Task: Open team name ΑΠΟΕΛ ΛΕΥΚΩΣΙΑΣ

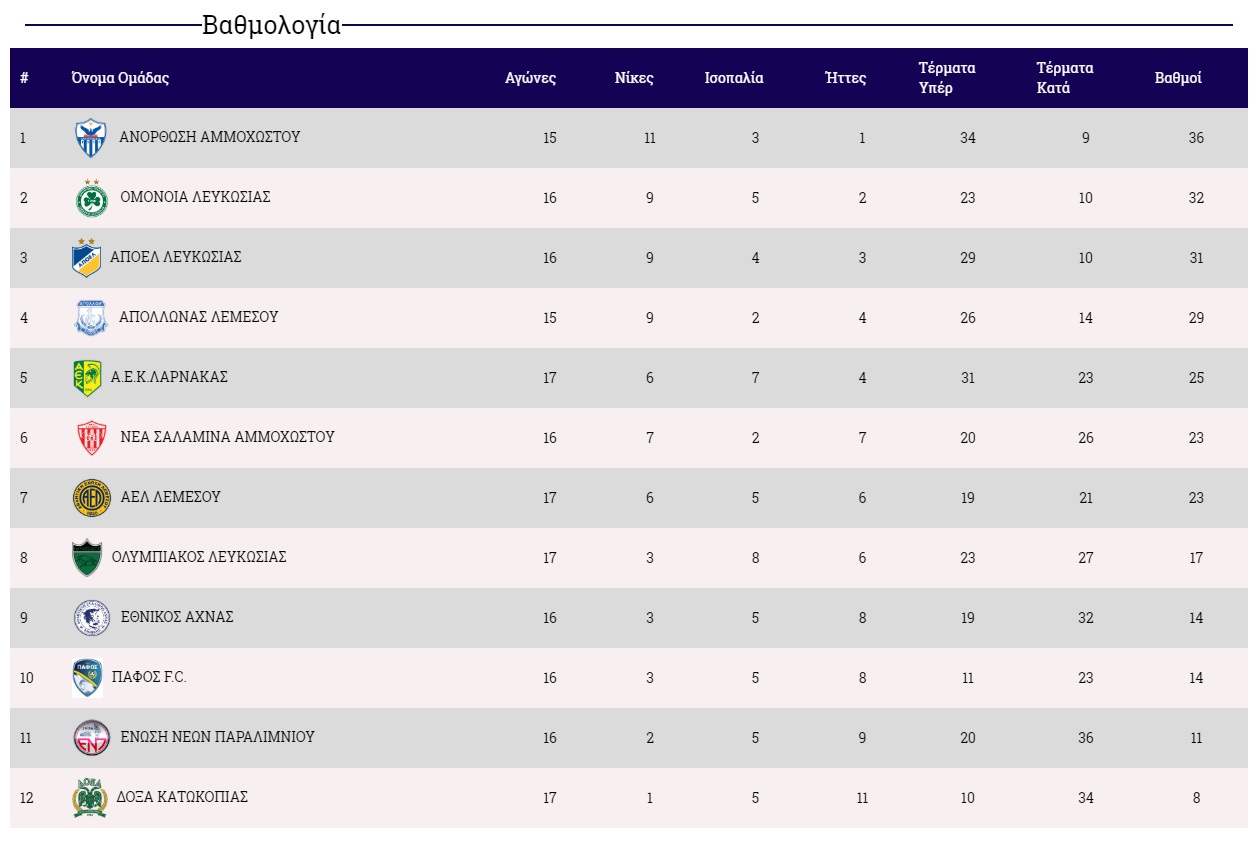Action: [176, 257]
